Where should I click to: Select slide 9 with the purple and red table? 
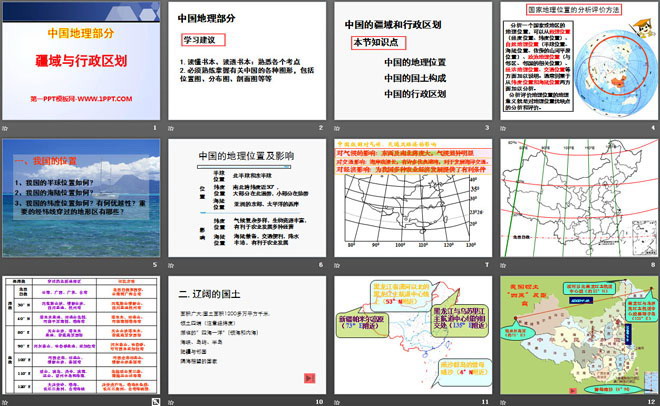[x=81, y=335]
